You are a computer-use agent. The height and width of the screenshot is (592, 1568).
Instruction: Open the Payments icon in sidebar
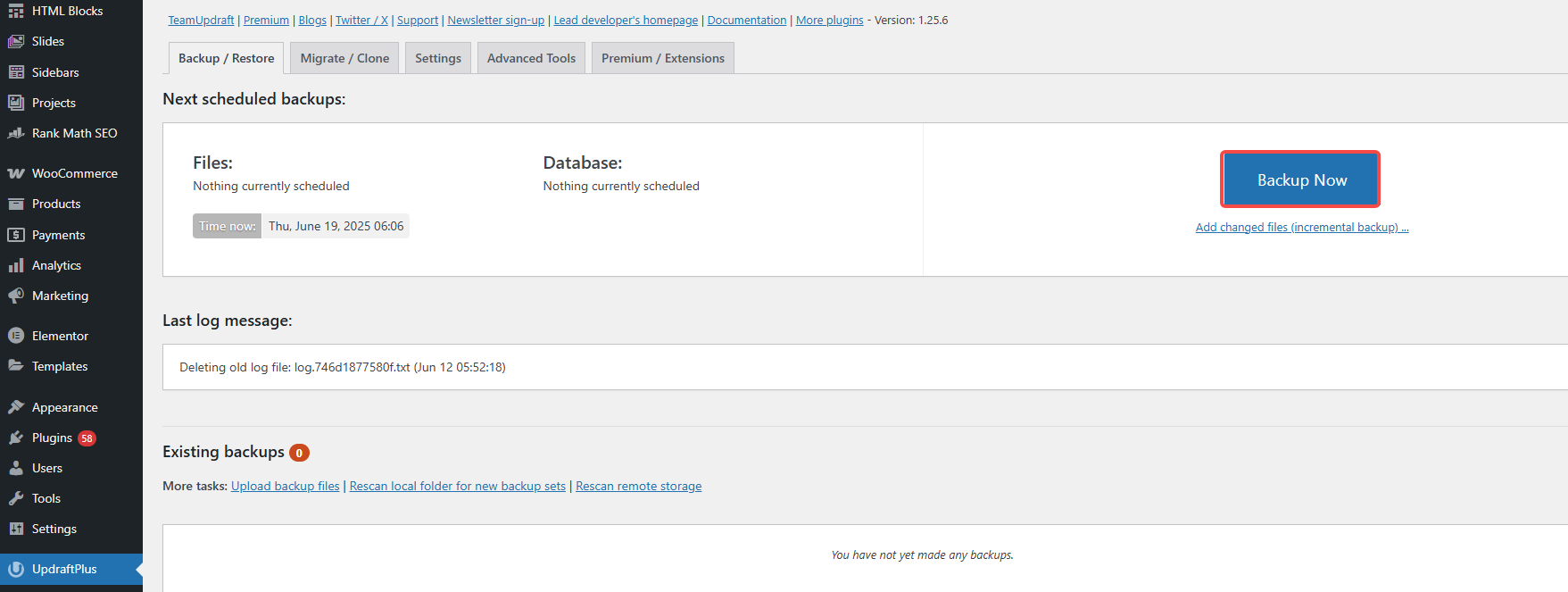point(16,235)
